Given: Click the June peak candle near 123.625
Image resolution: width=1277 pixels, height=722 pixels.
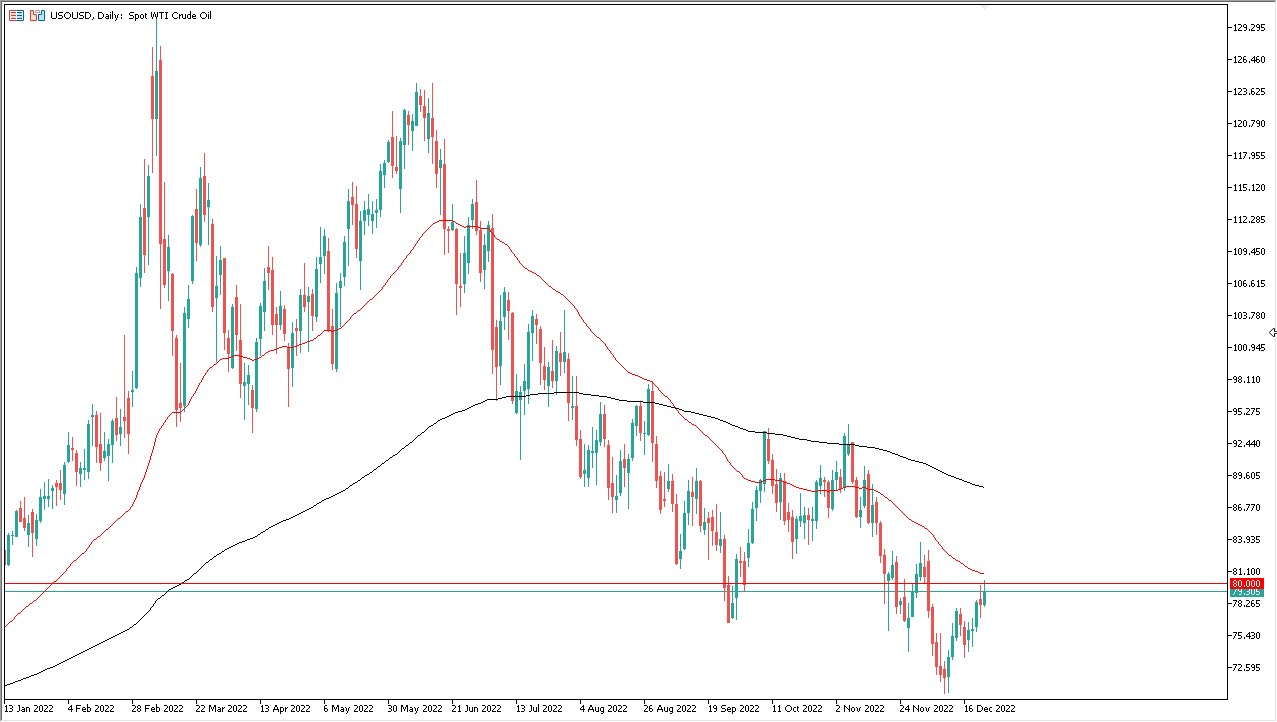Looking at the screenshot, I should coord(417,100).
